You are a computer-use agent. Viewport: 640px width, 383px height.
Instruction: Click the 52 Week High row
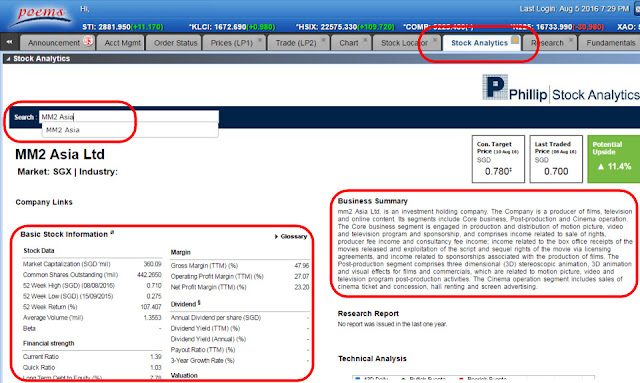[92, 285]
